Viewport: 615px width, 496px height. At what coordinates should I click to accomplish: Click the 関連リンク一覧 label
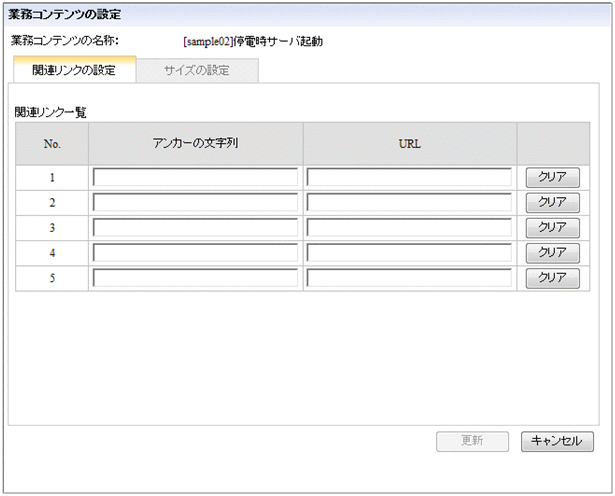pos(51,112)
